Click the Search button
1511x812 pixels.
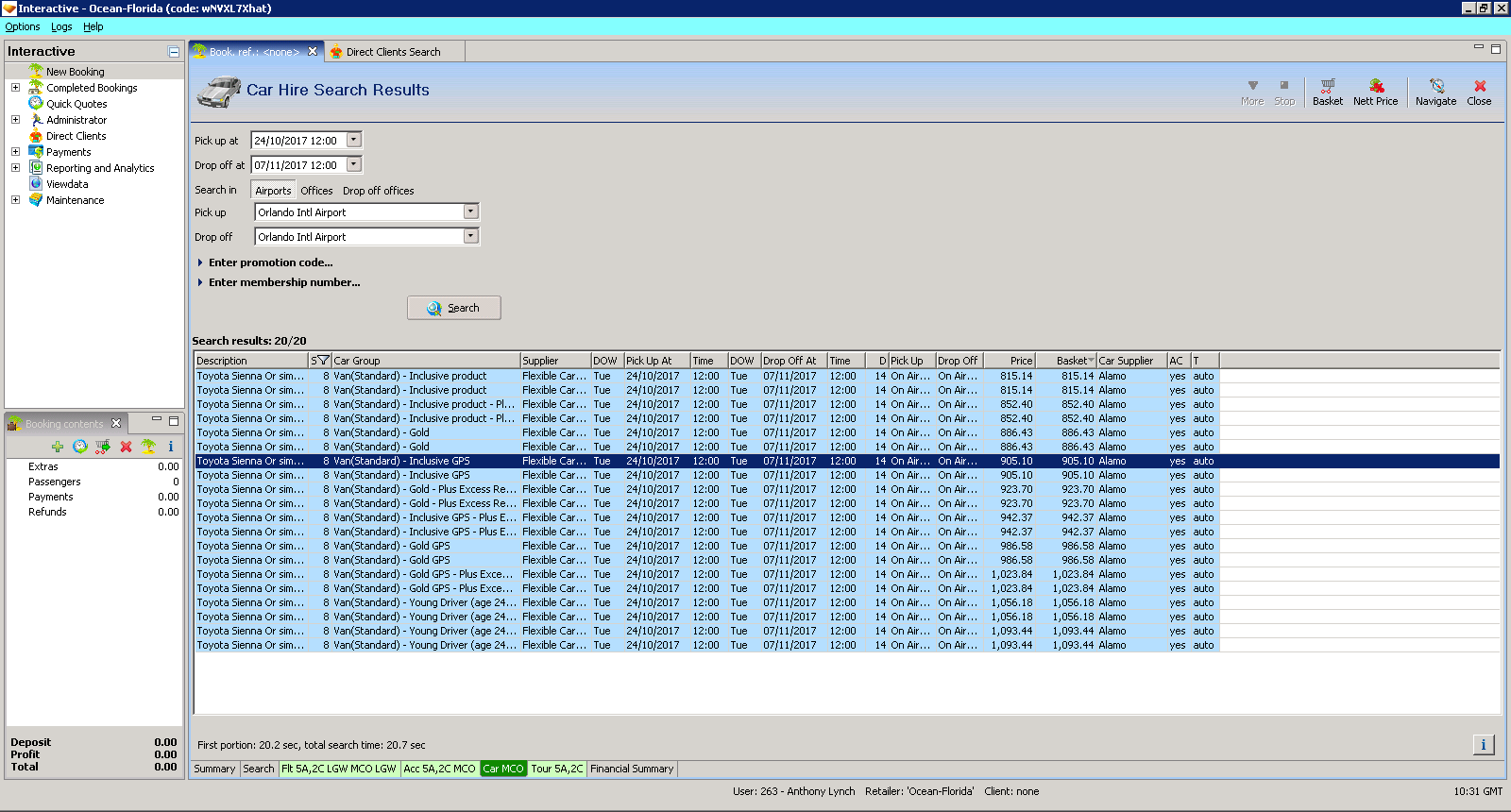coord(454,308)
